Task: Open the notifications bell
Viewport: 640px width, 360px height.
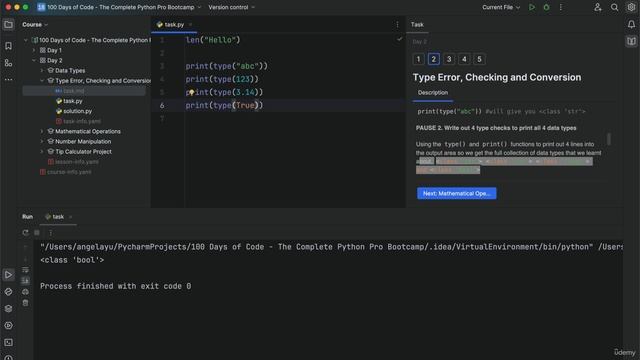Action: (631, 24)
